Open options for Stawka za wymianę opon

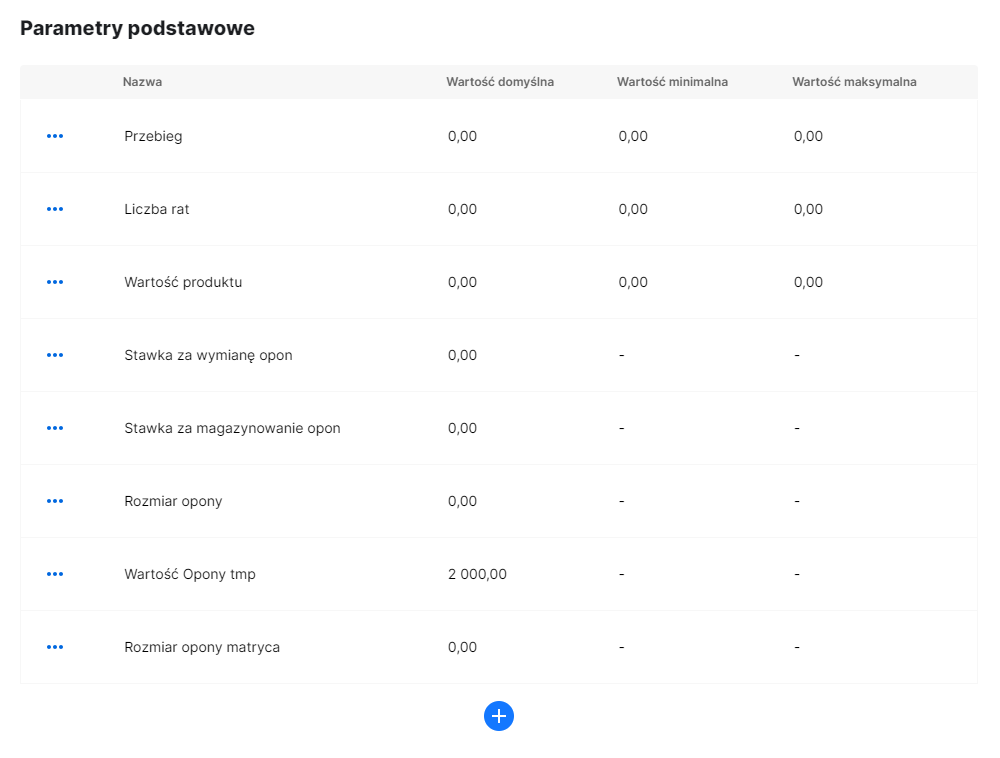click(x=55, y=354)
